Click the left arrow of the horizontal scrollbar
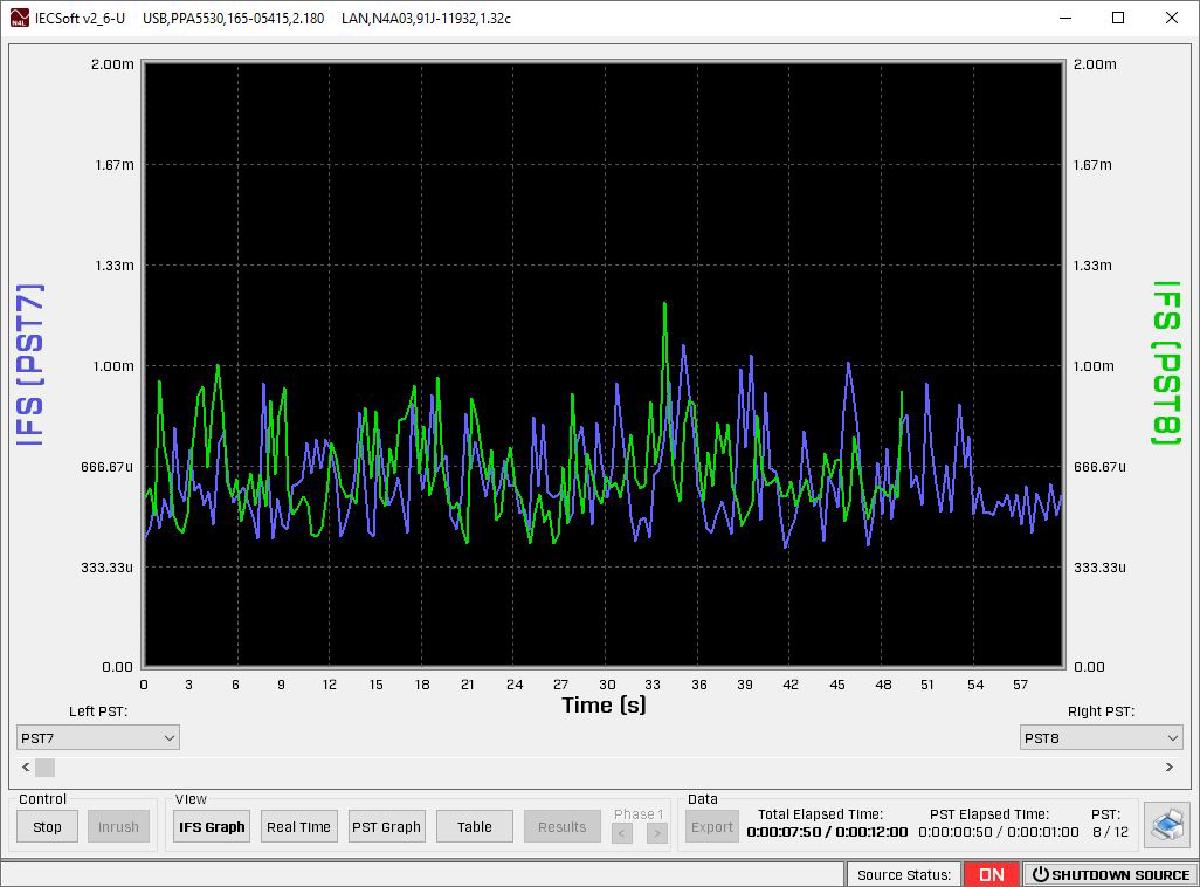 pyautogui.click(x=24, y=767)
